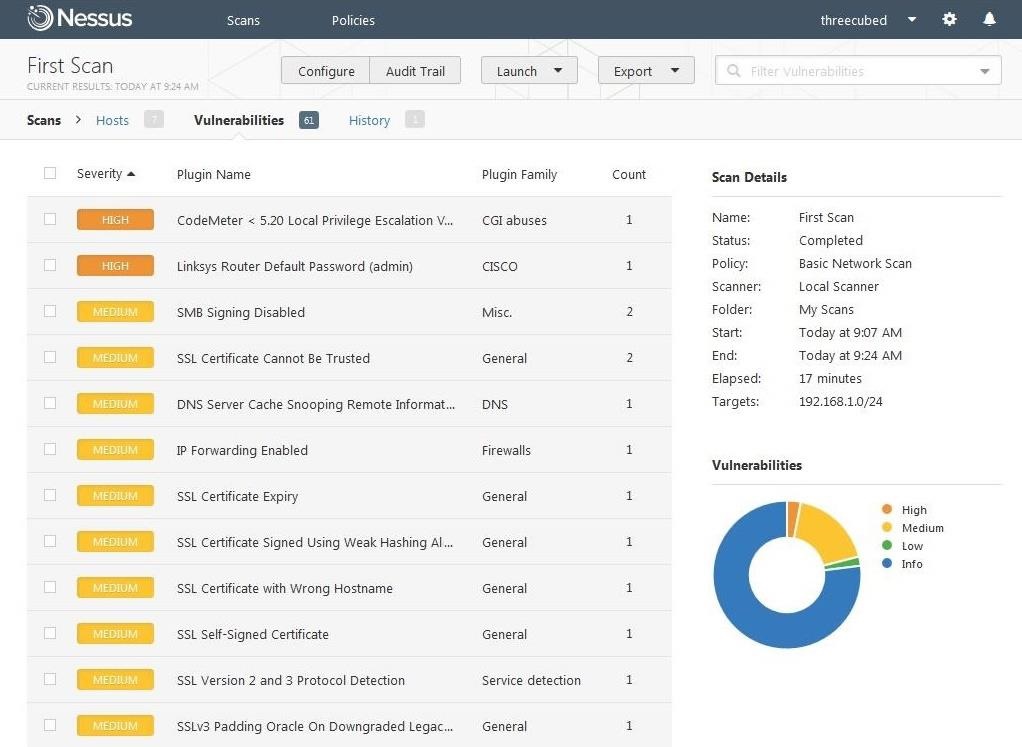Open the Export dropdown menu
1022x747 pixels.
pos(645,71)
